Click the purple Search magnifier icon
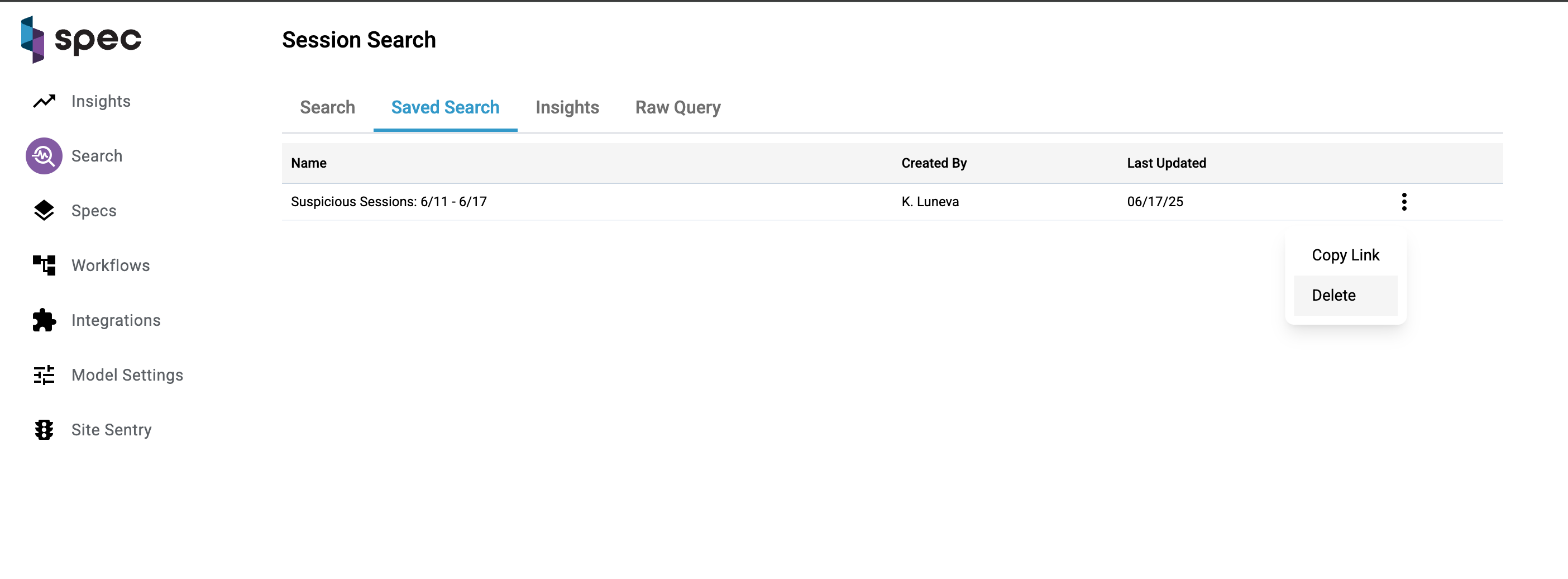The image size is (1568, 579). pyautogui.click(x=44, y=156)
